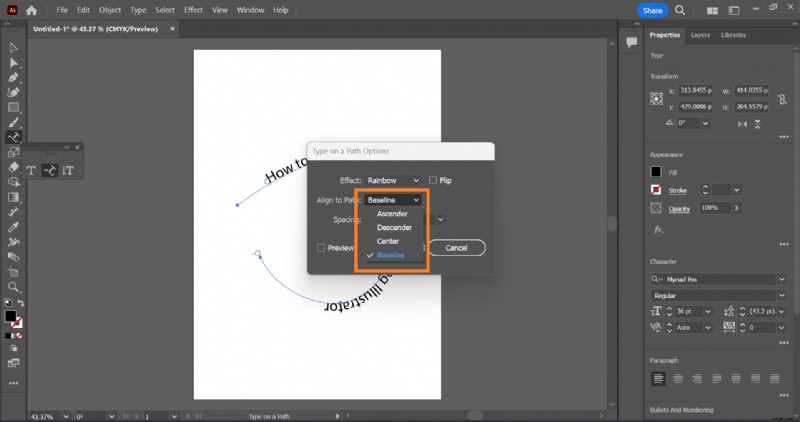Viewport: 800px width, 422px height.
Task: Open the Effect menu
Action: tap(193, 10)
